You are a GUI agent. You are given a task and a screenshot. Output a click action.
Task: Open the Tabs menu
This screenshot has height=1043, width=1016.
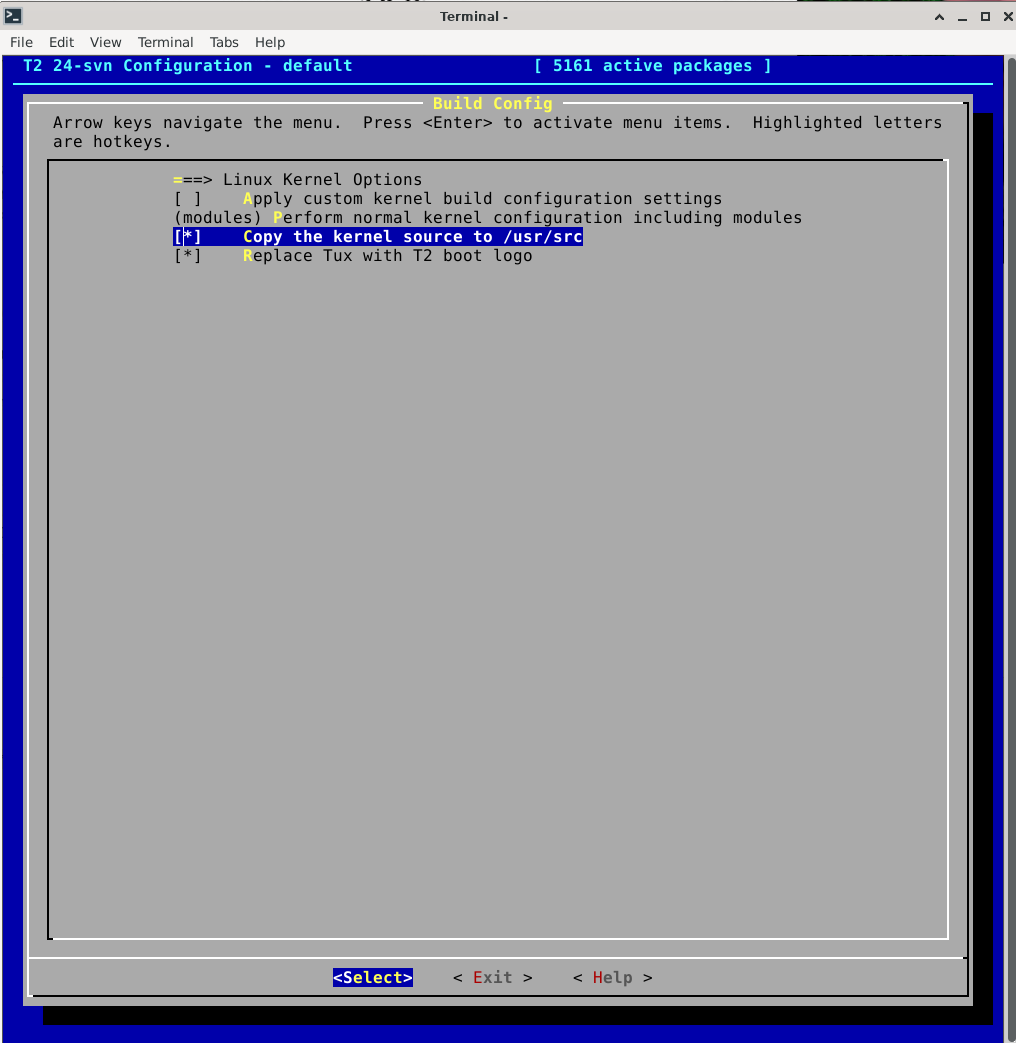(224, 42)
